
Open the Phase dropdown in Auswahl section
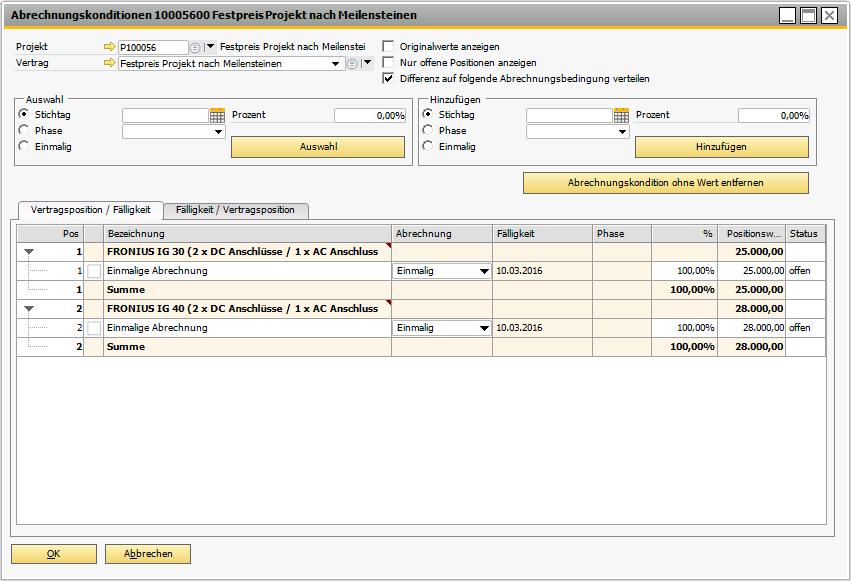point(218,131)
